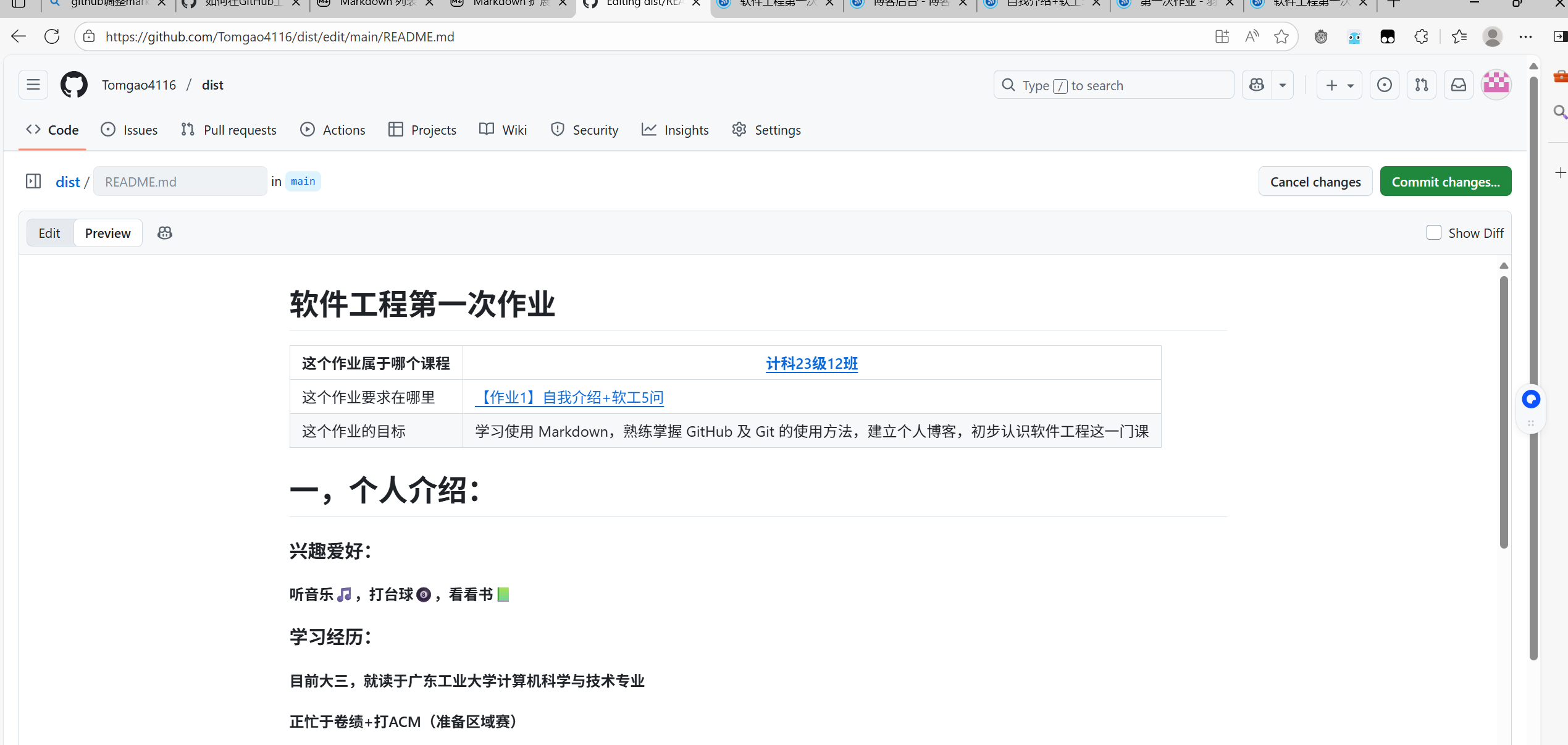Click the GitHub logo to go home

point(73,85)
